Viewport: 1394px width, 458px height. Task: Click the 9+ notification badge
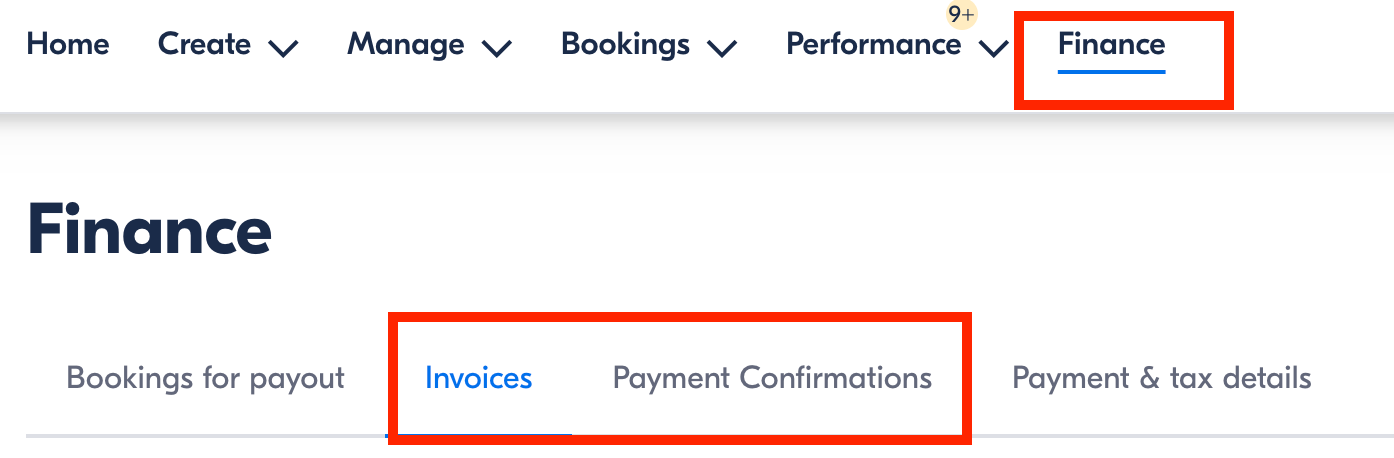(x=961, y=15)
